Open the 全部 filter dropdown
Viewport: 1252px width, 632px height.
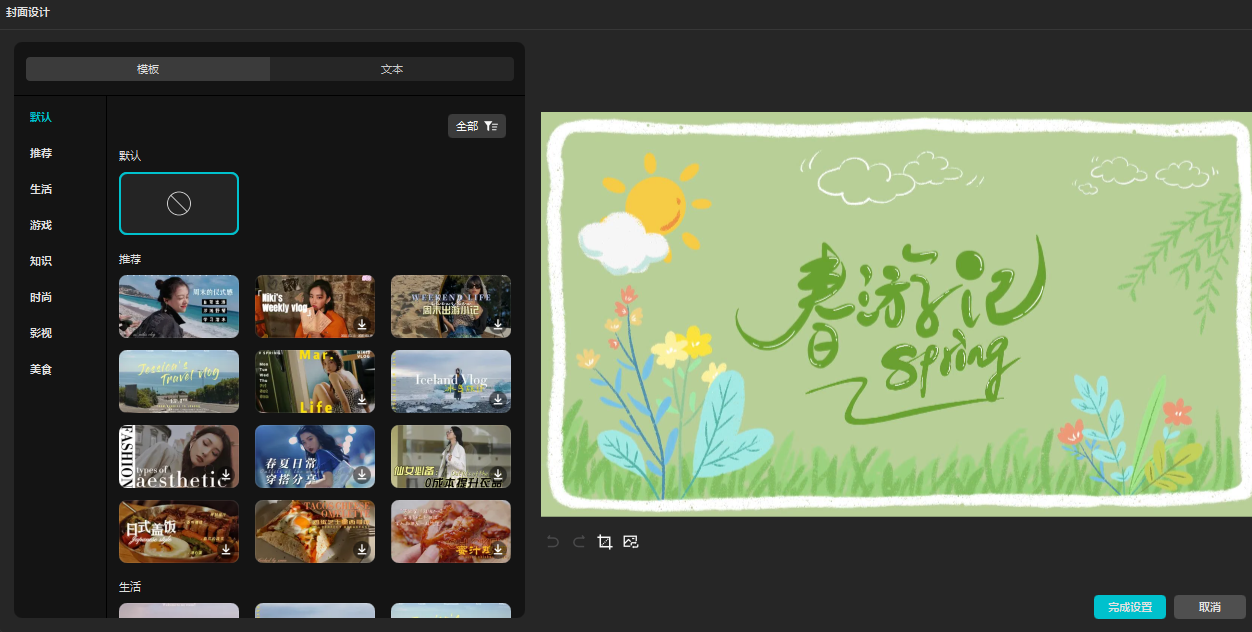click(477, 126)
